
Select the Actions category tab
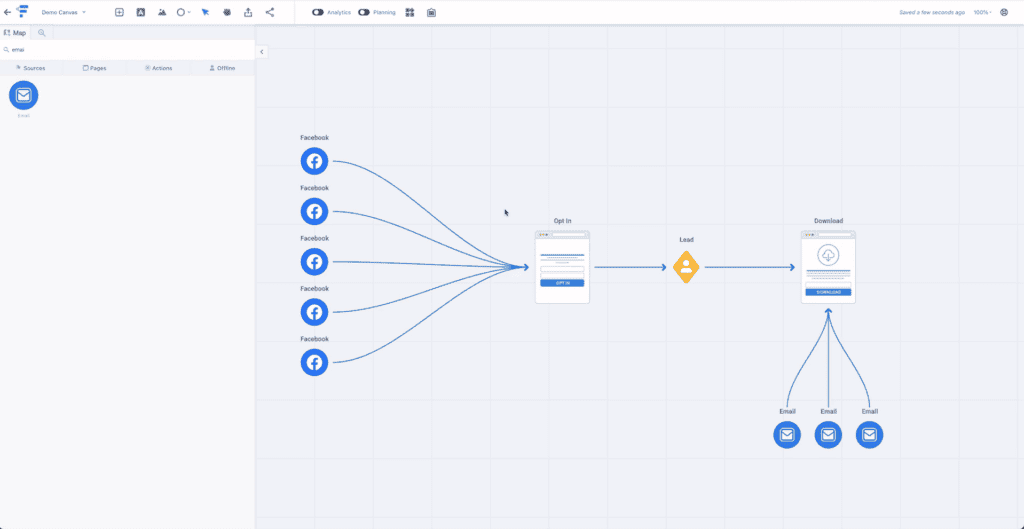[x=158, y=68]
